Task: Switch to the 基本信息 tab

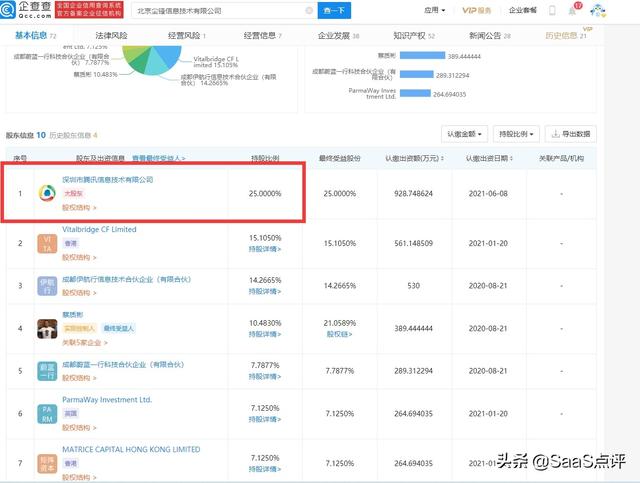Action: point(36,36)
